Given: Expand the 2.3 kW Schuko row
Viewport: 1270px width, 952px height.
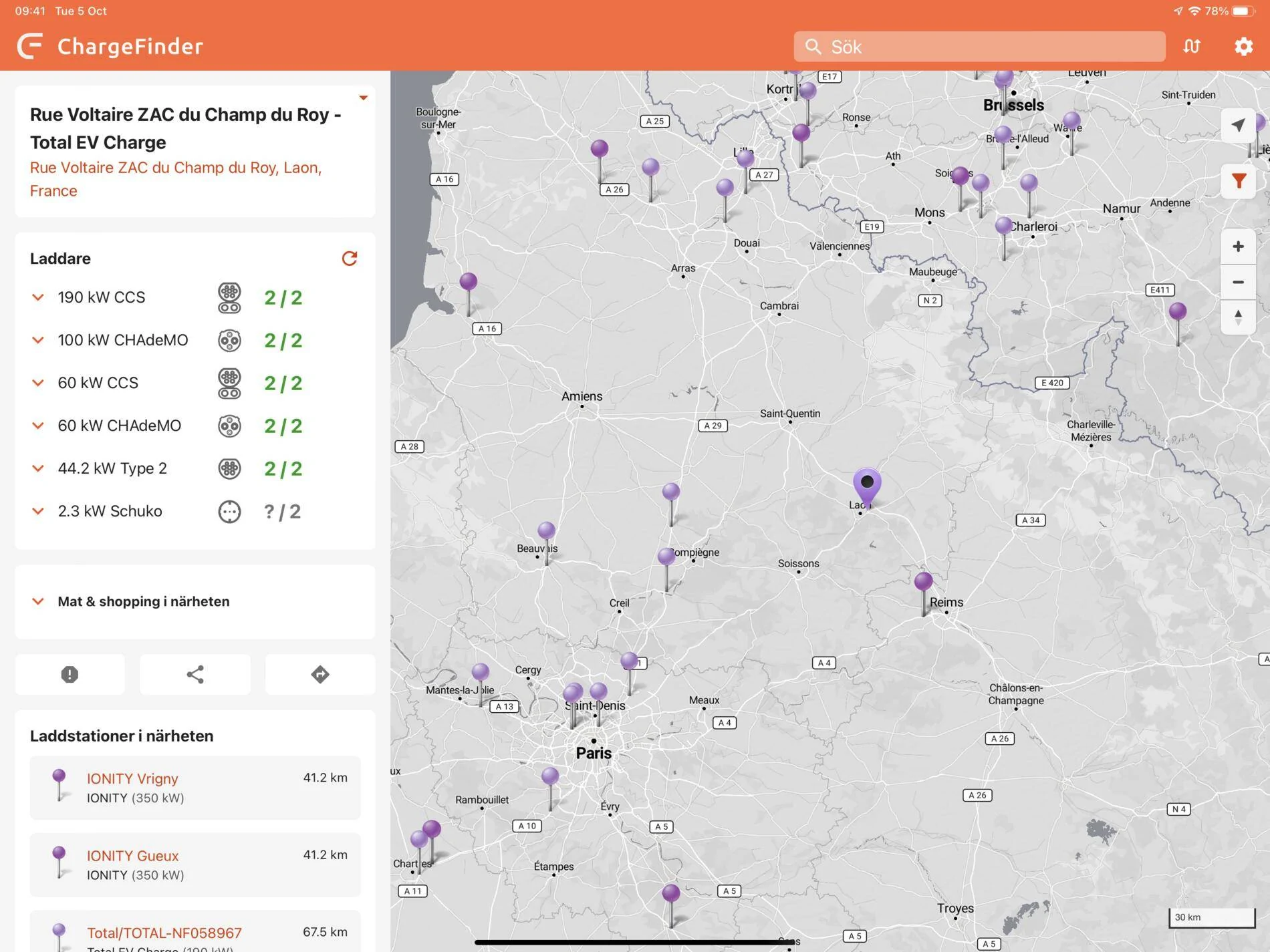Looking at the screenshot, I should click(x=38, y=511).
